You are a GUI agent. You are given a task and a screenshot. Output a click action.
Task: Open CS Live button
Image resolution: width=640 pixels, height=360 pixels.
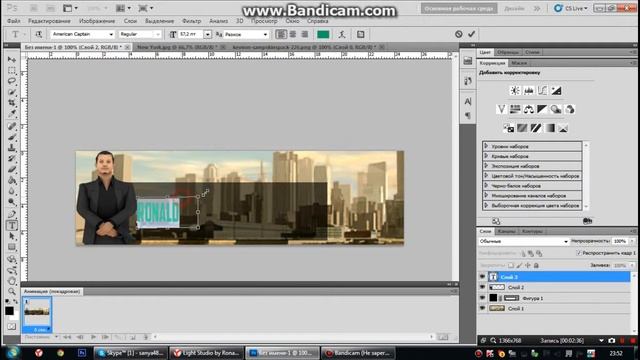[571, 8]
